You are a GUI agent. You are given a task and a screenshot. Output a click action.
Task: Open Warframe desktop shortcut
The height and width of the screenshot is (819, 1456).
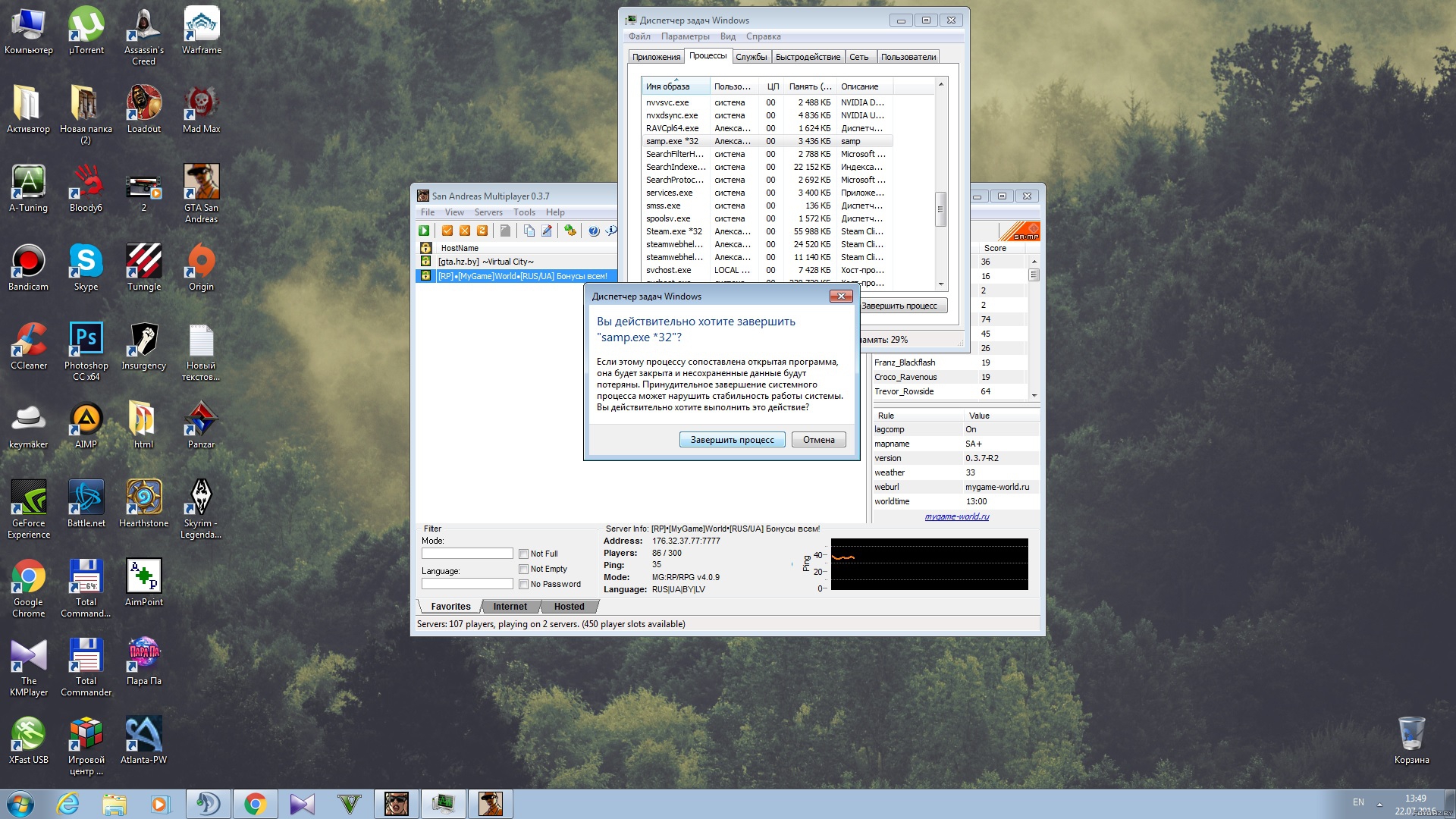pyautogui.click(x=202, y=32)
